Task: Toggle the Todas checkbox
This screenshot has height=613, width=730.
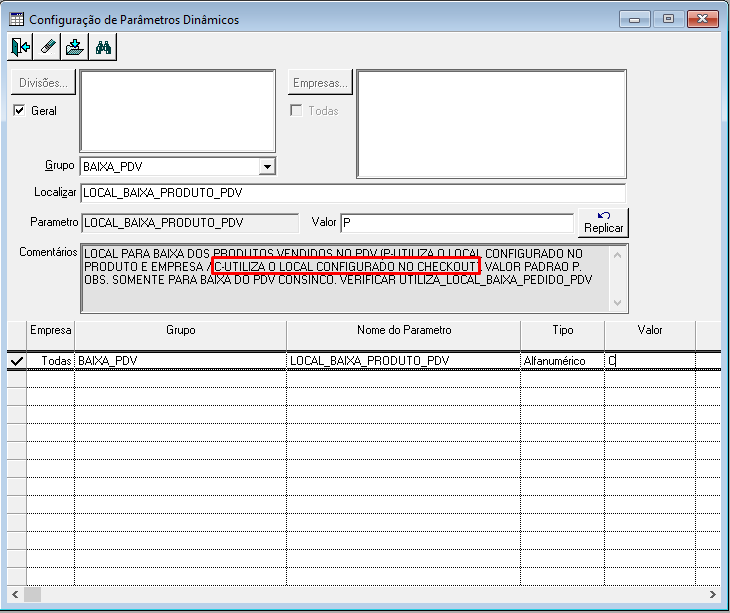Action: coord(296,110)
